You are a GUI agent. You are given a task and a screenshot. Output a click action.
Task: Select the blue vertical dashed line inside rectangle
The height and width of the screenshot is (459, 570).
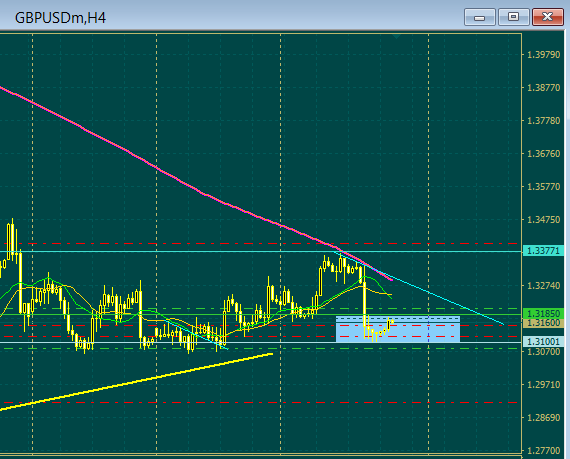click(x=429, y=329)
